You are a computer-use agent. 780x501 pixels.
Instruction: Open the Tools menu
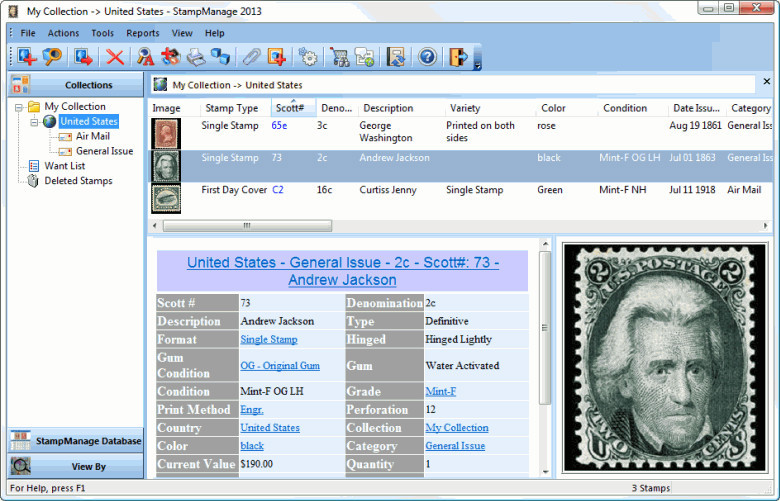pyautogui.click(x=102, y=33)
